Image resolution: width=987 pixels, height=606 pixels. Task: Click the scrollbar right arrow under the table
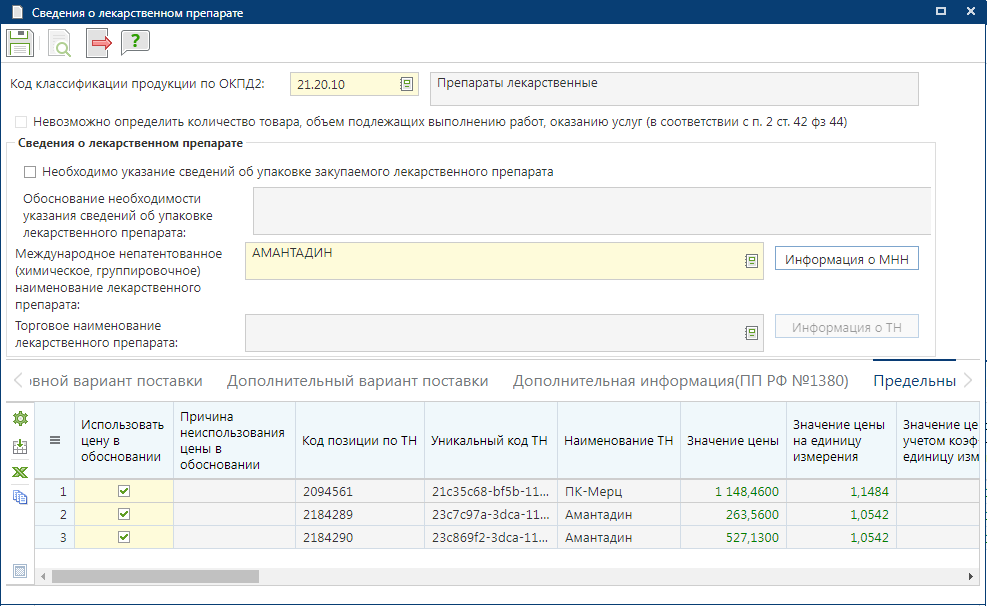(x=971, y=576)
